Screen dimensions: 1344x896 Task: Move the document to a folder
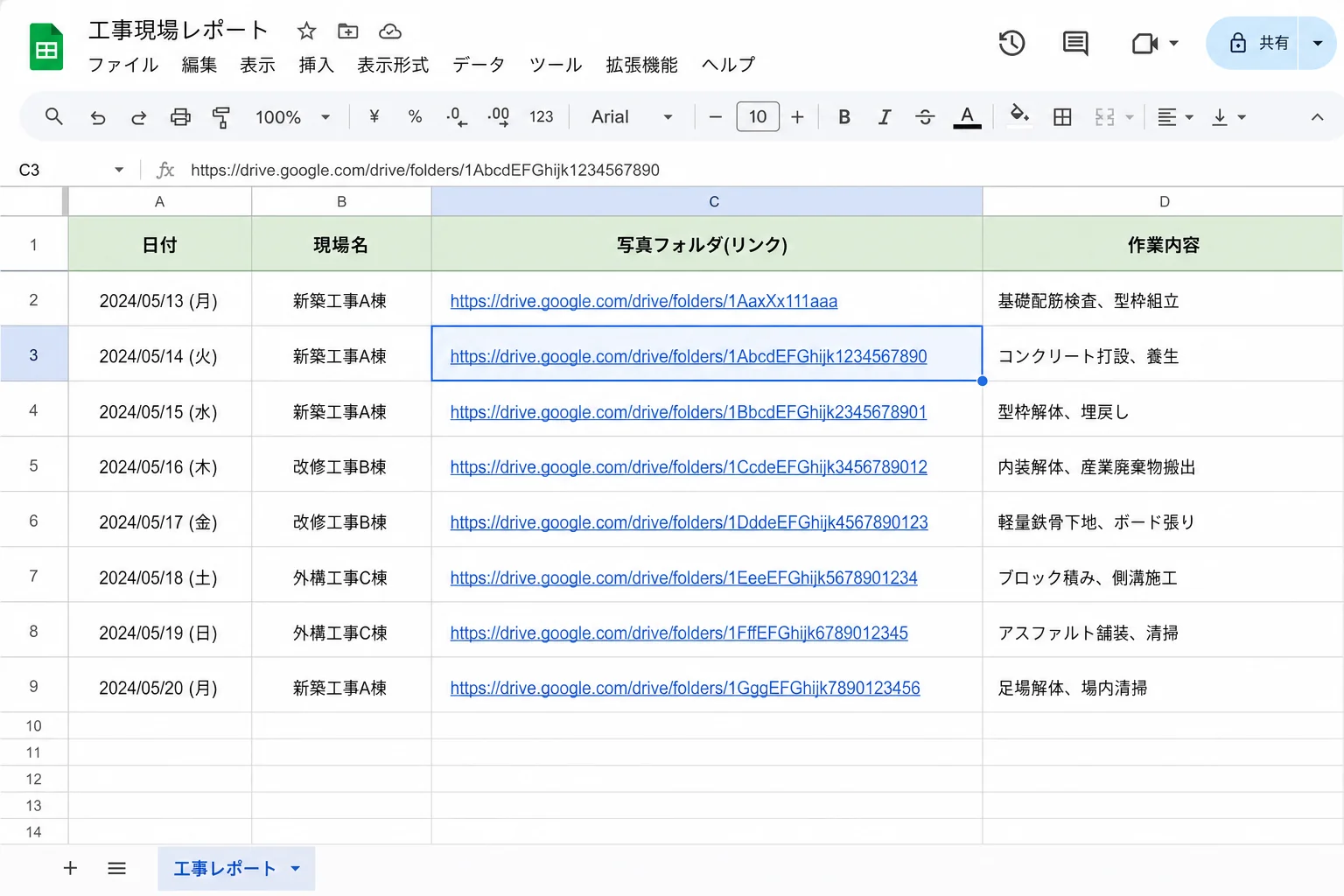[348, 31]
